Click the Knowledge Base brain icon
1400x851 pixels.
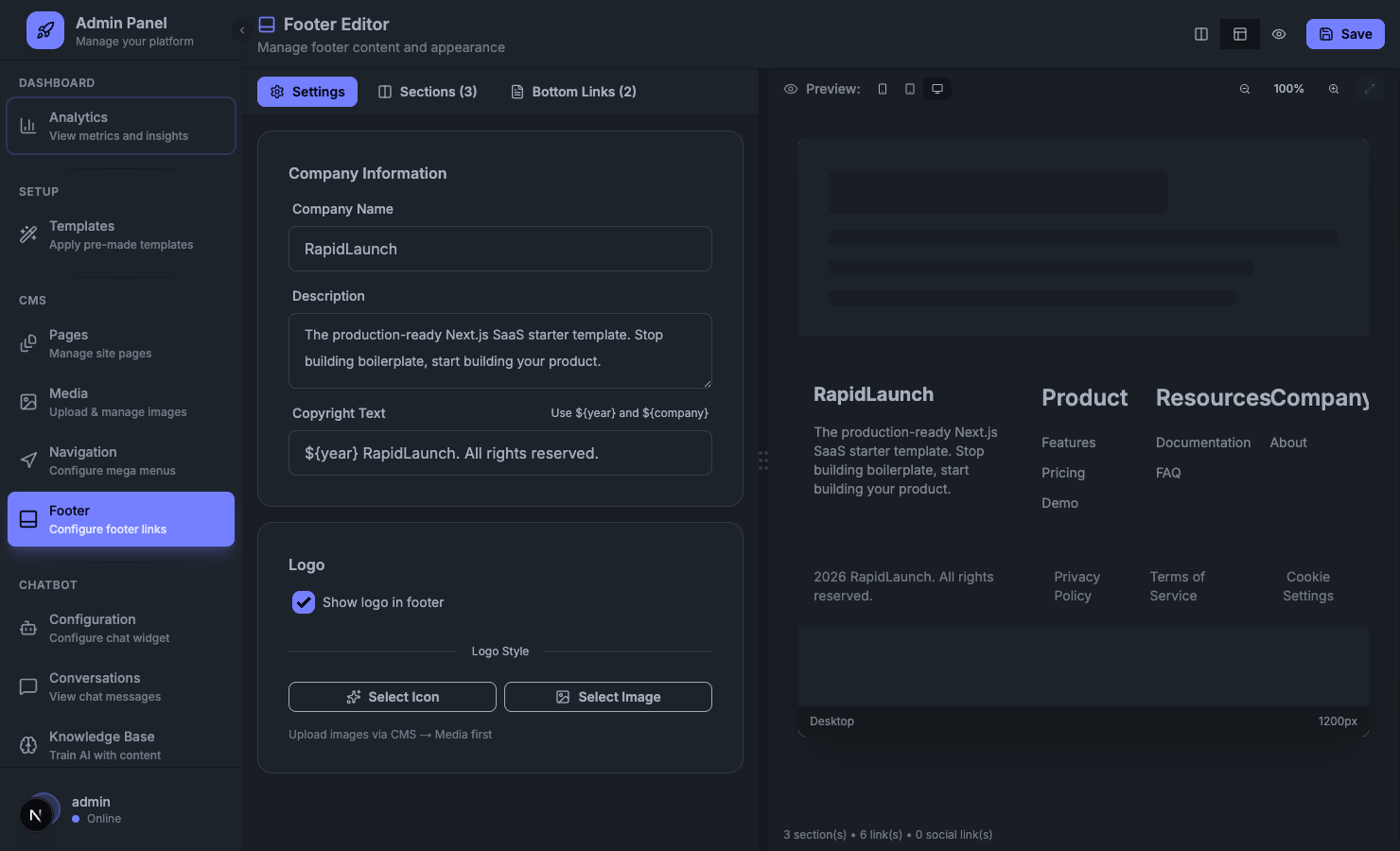click(28, 745)
